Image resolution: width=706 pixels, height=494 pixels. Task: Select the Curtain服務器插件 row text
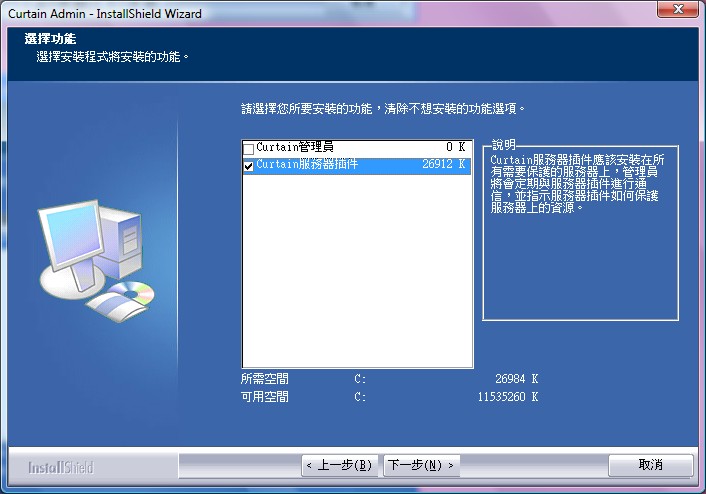click(x=307, y=164)
